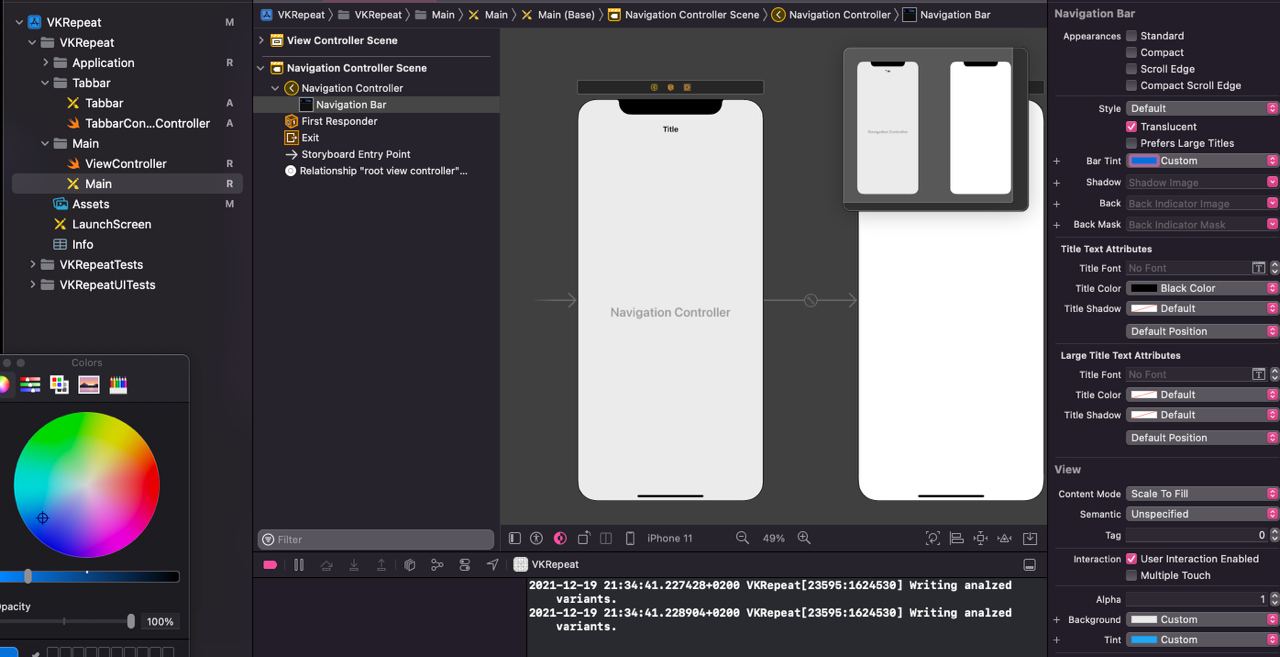Pause program execution in debug bar

pos(298,565)
